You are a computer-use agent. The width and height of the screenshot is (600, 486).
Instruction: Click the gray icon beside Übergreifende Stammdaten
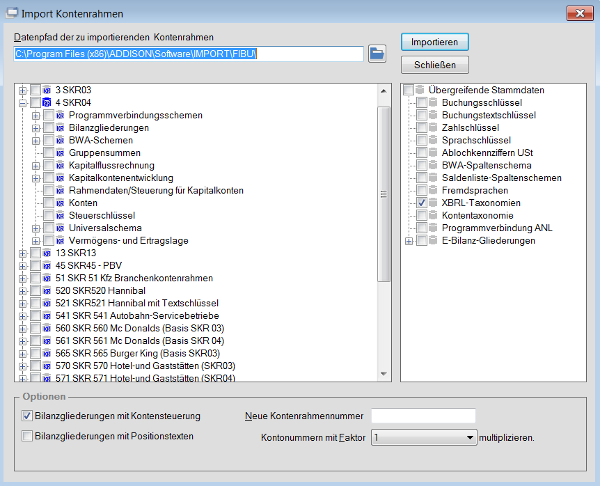(x=420, y=90)
